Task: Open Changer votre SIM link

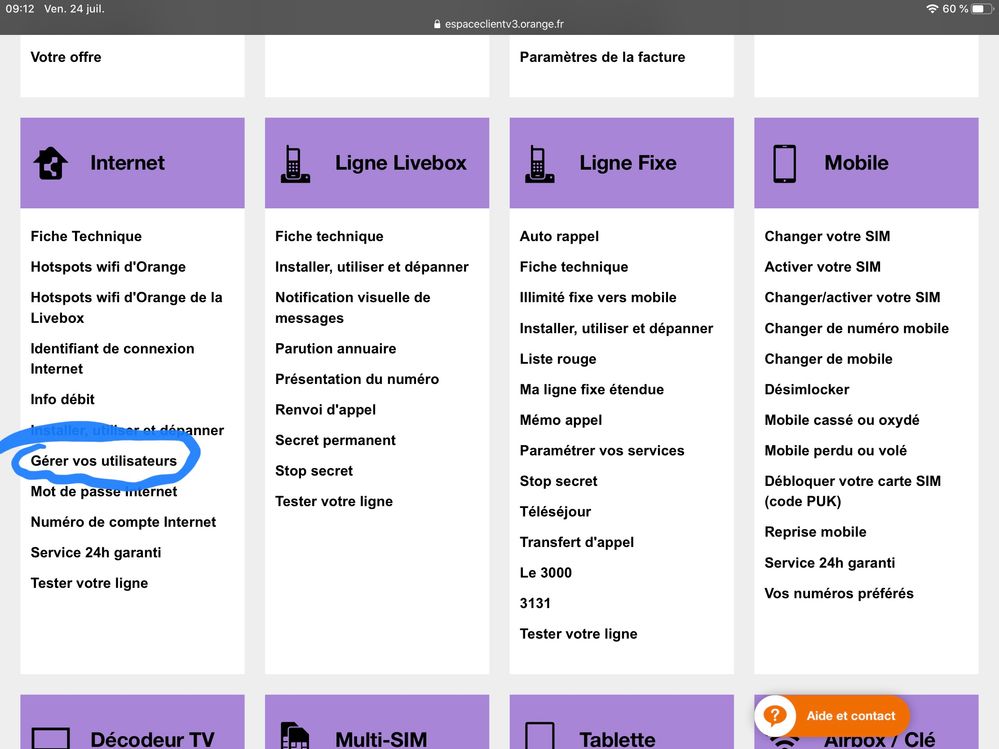Action: (828, 236)
